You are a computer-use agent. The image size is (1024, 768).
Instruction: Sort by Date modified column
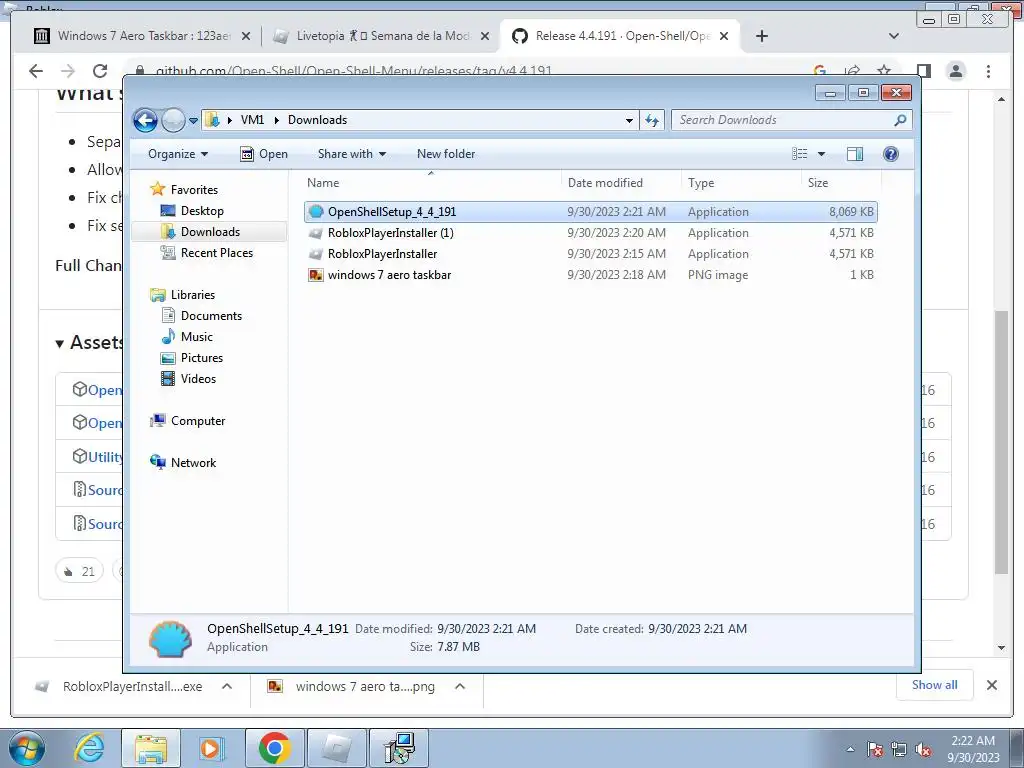pyautogui.click(x=621, y=183)
